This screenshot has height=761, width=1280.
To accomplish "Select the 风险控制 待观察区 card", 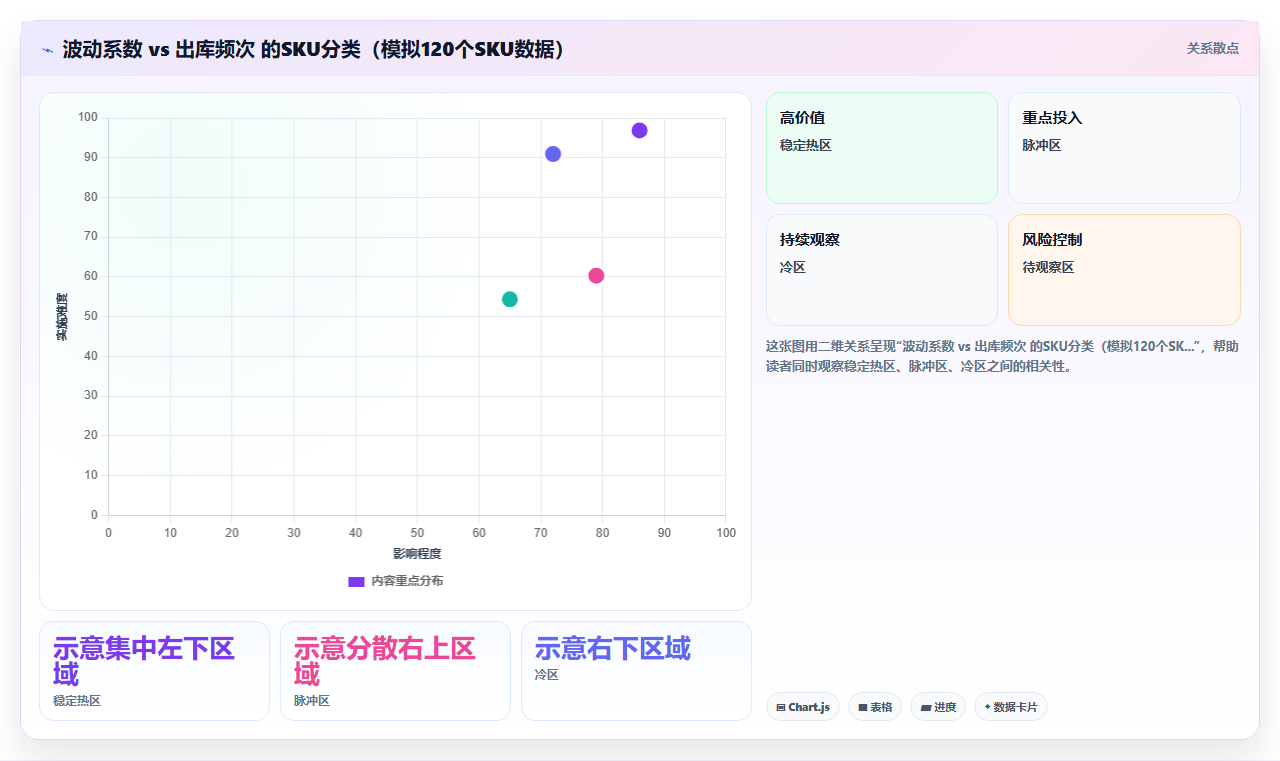I will click(x=1124, y=270).
